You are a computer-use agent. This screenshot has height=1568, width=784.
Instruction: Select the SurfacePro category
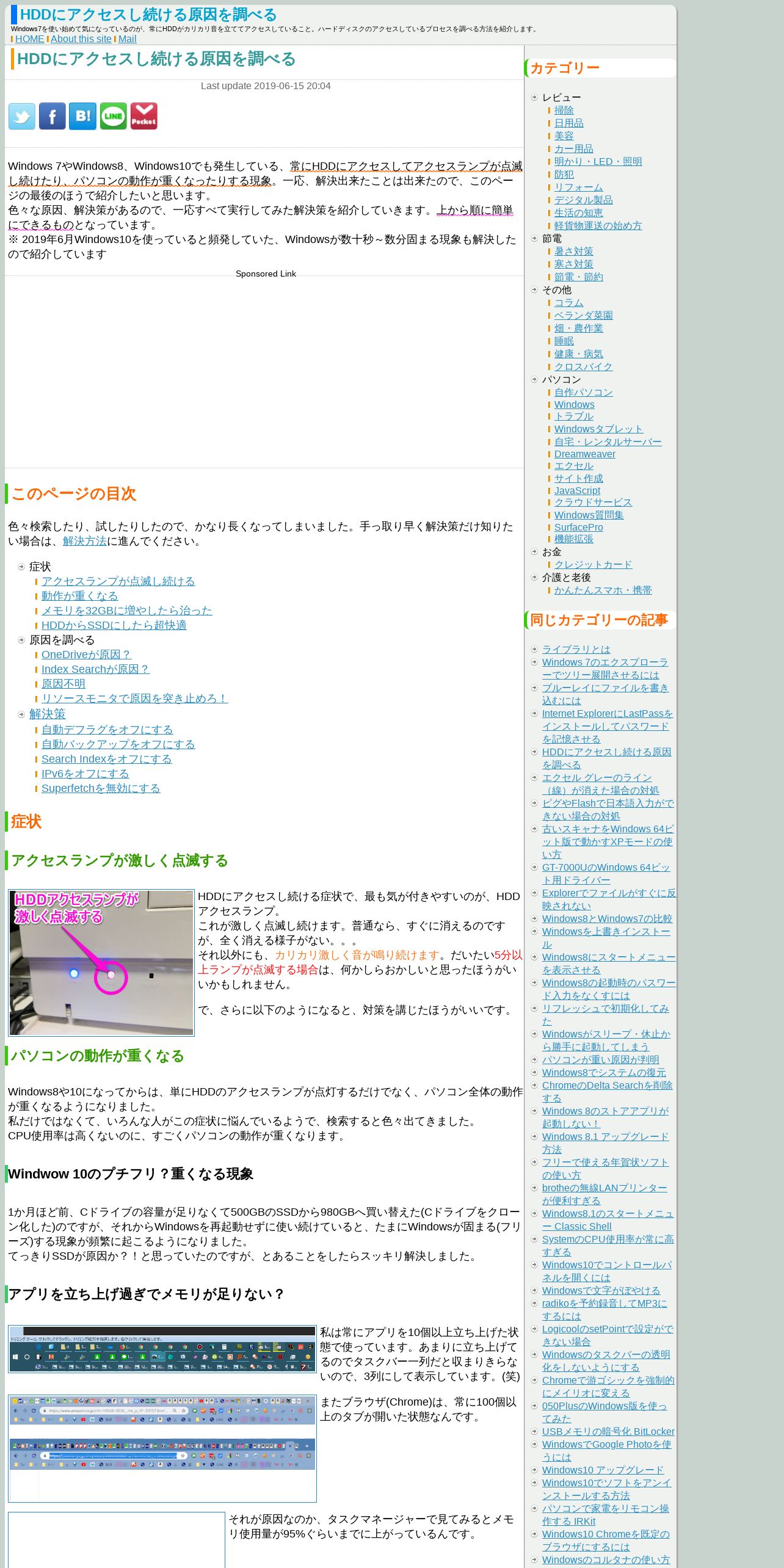579,528
